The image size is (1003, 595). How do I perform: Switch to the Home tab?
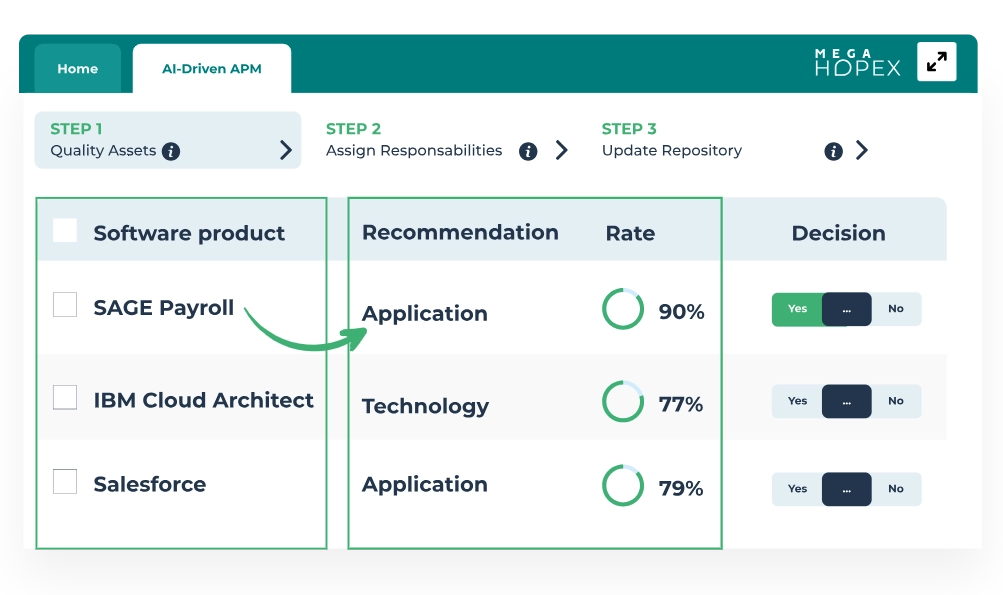[x=77, y=69]
